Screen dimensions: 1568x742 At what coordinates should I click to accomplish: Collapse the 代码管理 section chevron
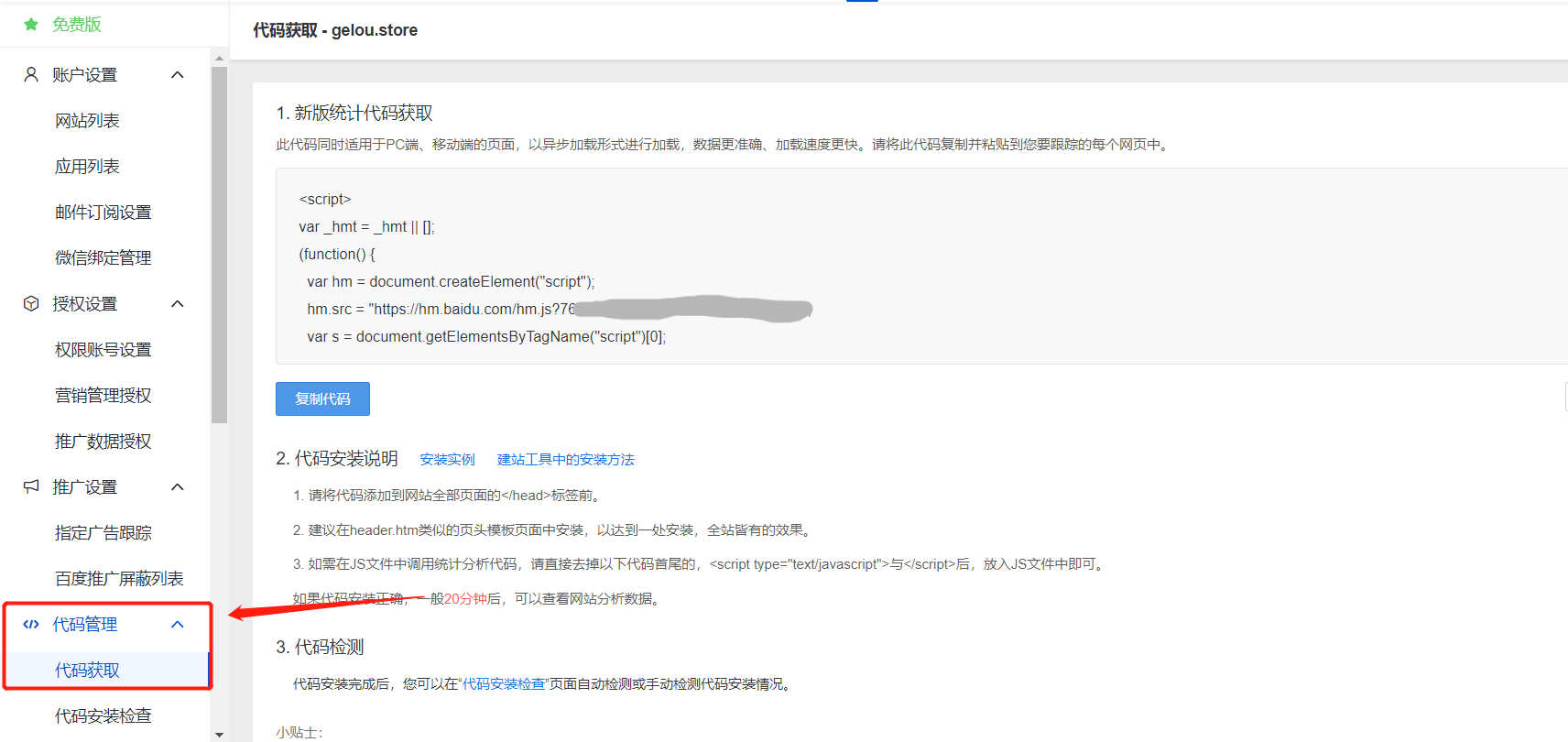point(178,624)
